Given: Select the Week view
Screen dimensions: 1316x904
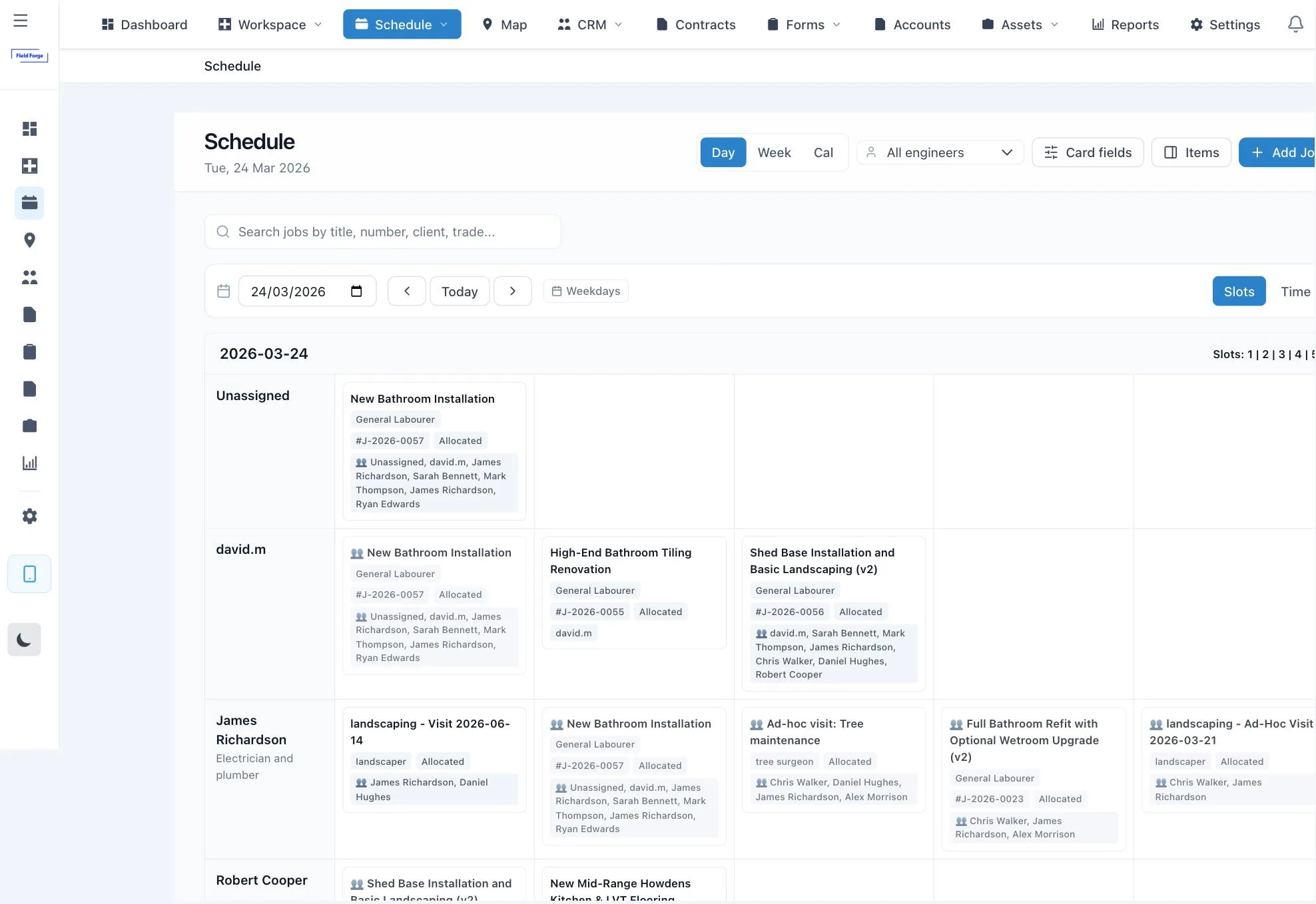Looking at the screenshot, I should pyautogui.click(x=774, y=152).
